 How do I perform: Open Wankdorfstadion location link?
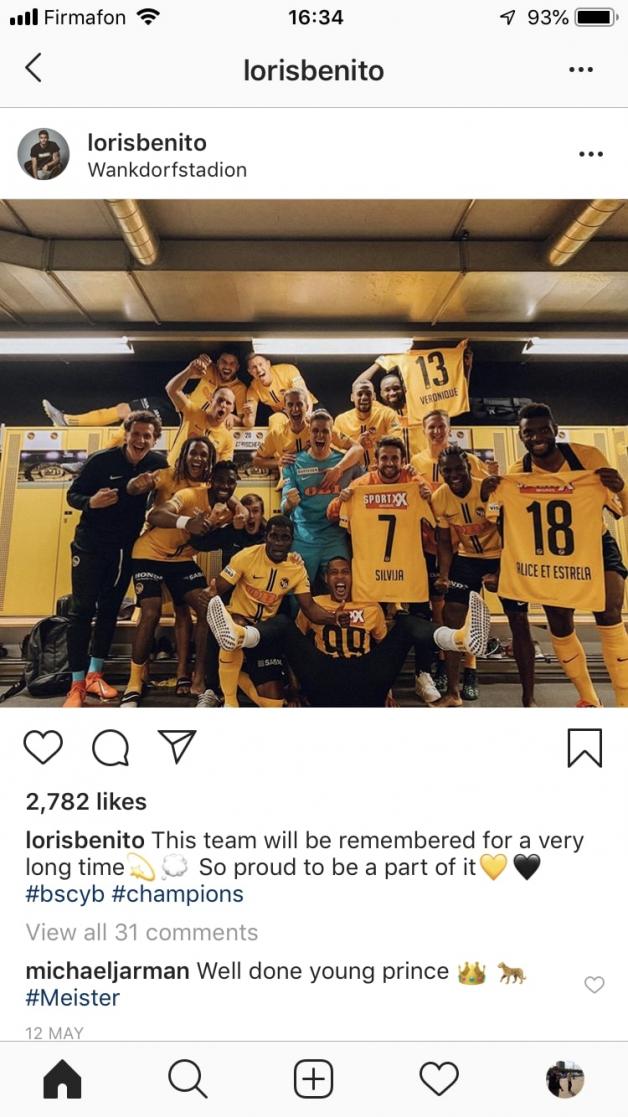[167, 170]
